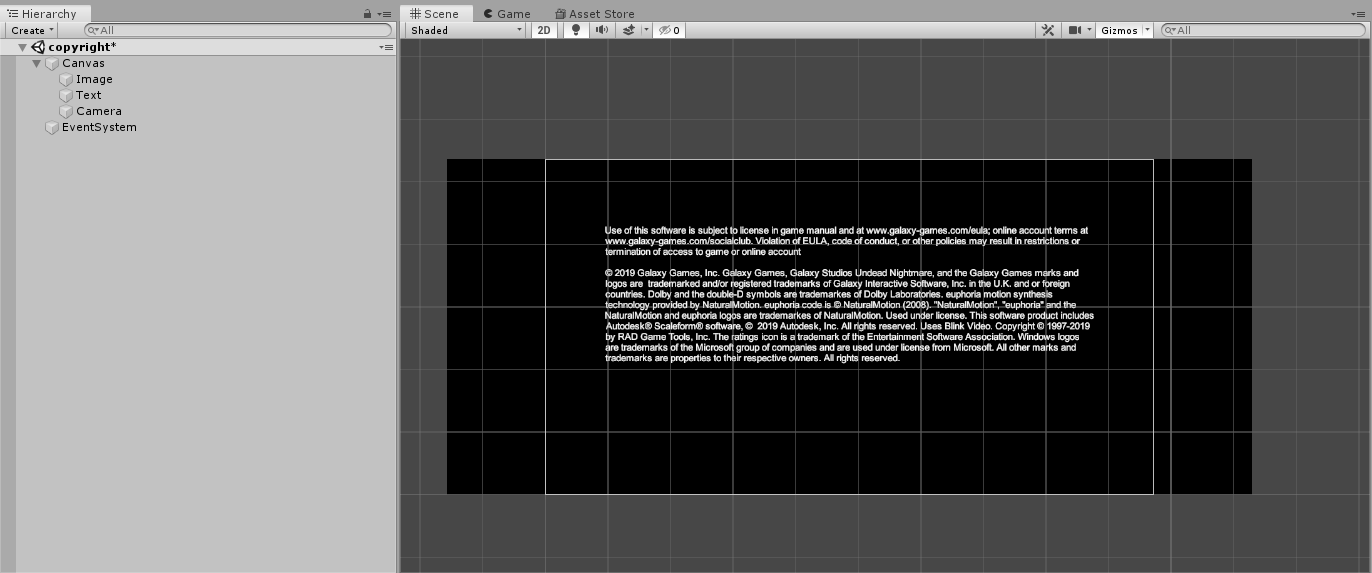Toggle 2D view mode
This screenshot has width=1372, height=573.
544,30
